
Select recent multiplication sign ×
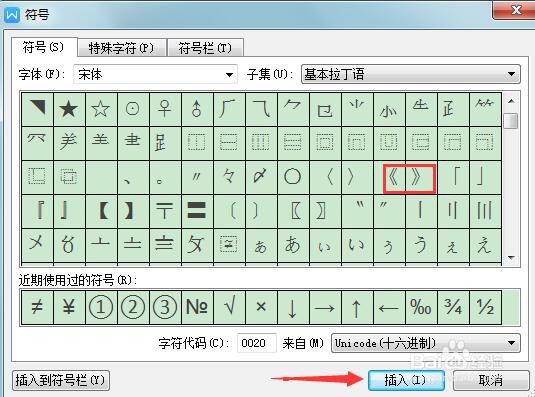261,307
